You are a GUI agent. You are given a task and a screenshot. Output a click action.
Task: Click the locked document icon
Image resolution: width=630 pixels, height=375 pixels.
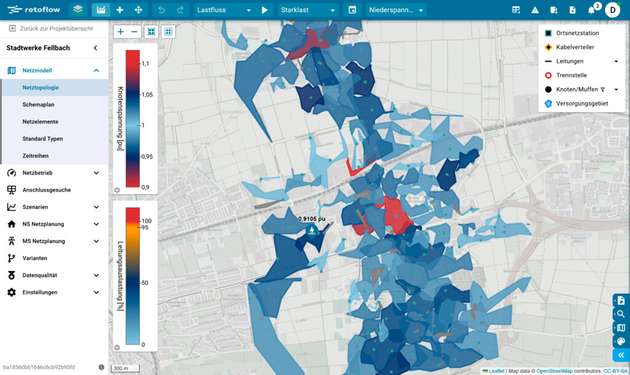pyautogui.click(x=573, y=10)
